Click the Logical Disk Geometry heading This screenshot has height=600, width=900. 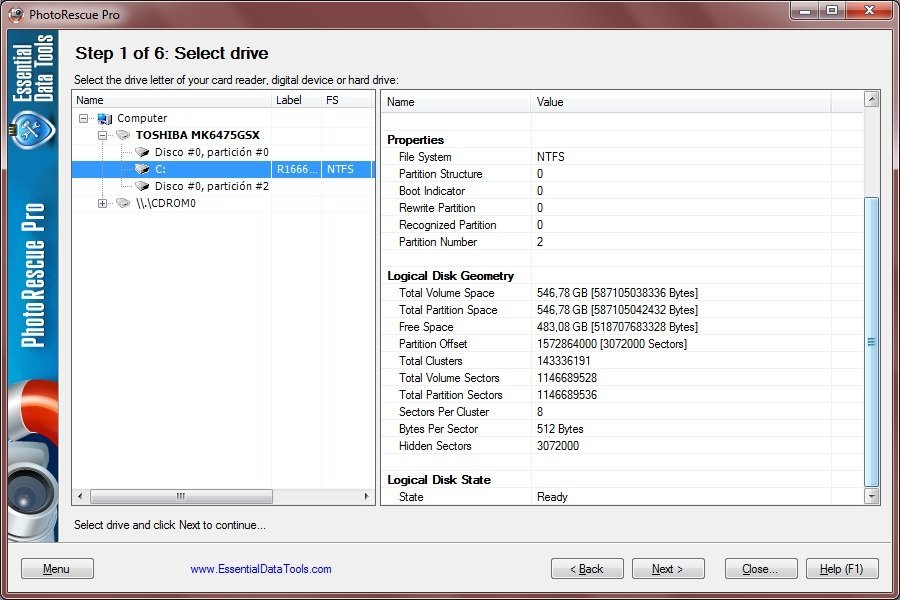pyautogui.click(x=451, y=276)
